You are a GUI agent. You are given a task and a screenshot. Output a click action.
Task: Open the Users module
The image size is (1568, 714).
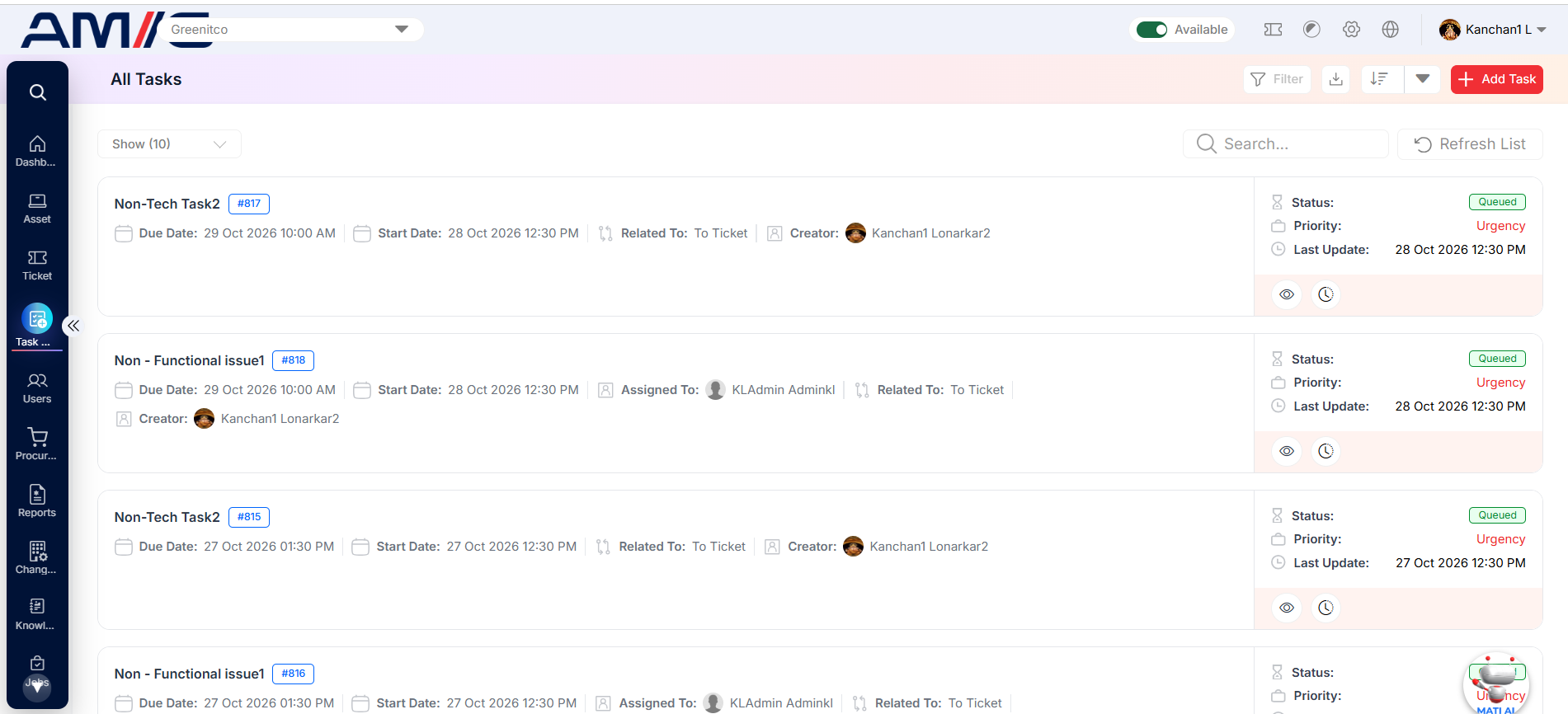point(37,388)
